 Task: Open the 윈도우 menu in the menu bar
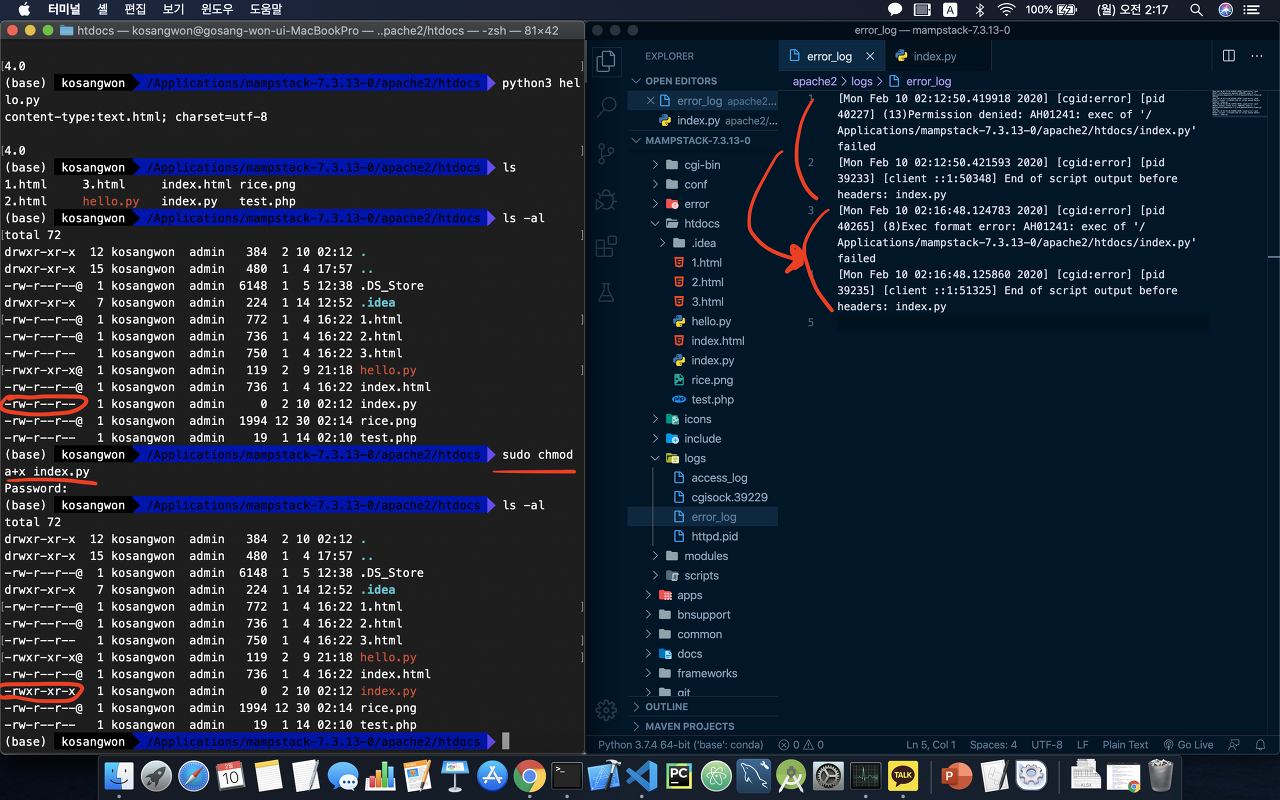pos(217,10)
